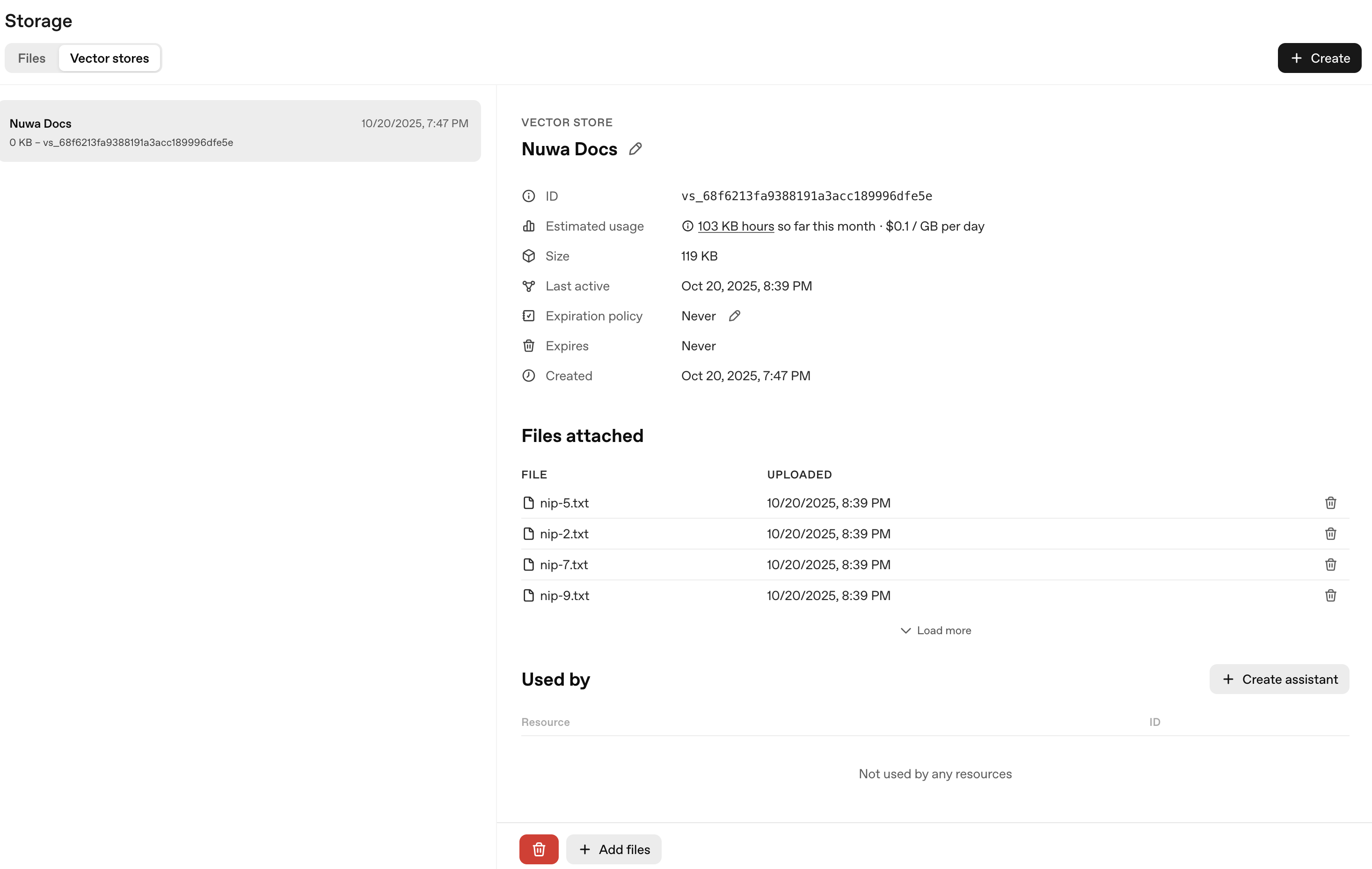Click the clock icon next to Created
Viewport: 1372px width, 869px height.
[x=528, y=375]
